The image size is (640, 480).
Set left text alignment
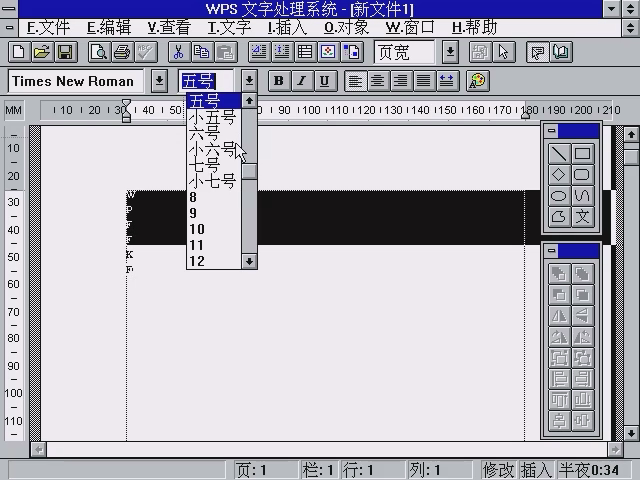[x=355, y=81]
